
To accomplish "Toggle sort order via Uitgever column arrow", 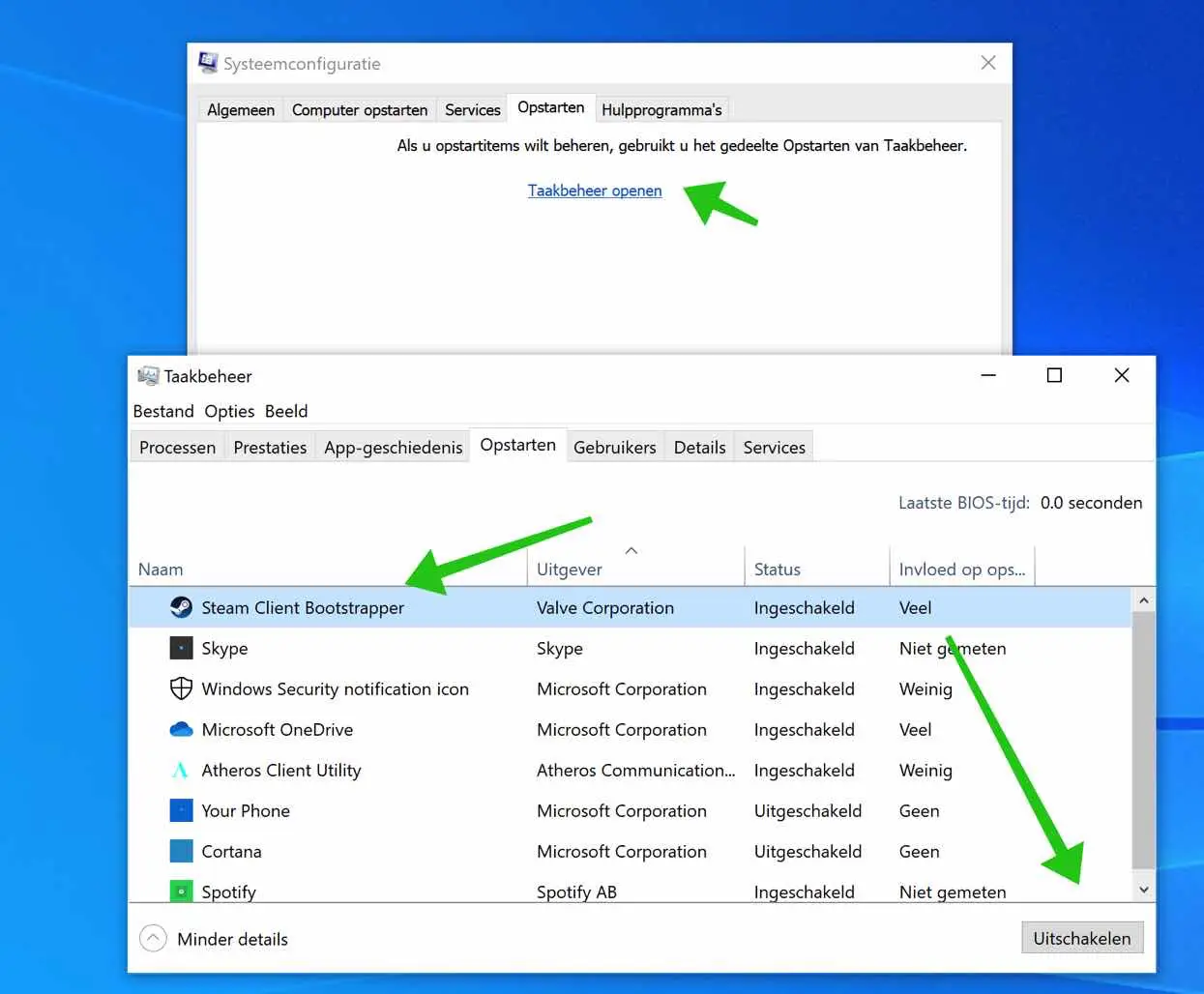I will [631, 550].
